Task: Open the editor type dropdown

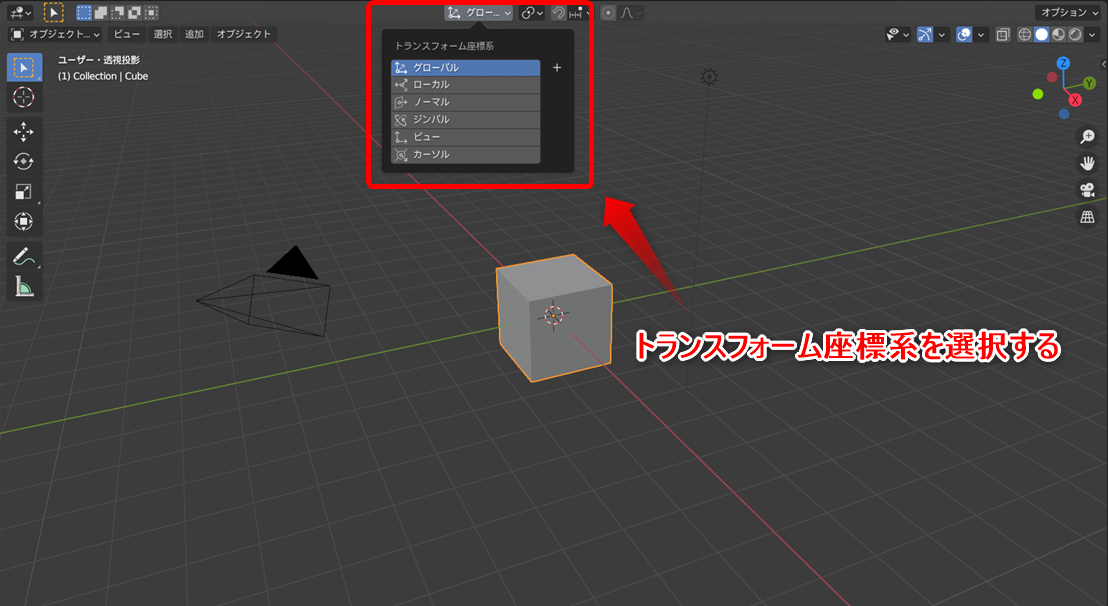Action: tap(19, 13)
